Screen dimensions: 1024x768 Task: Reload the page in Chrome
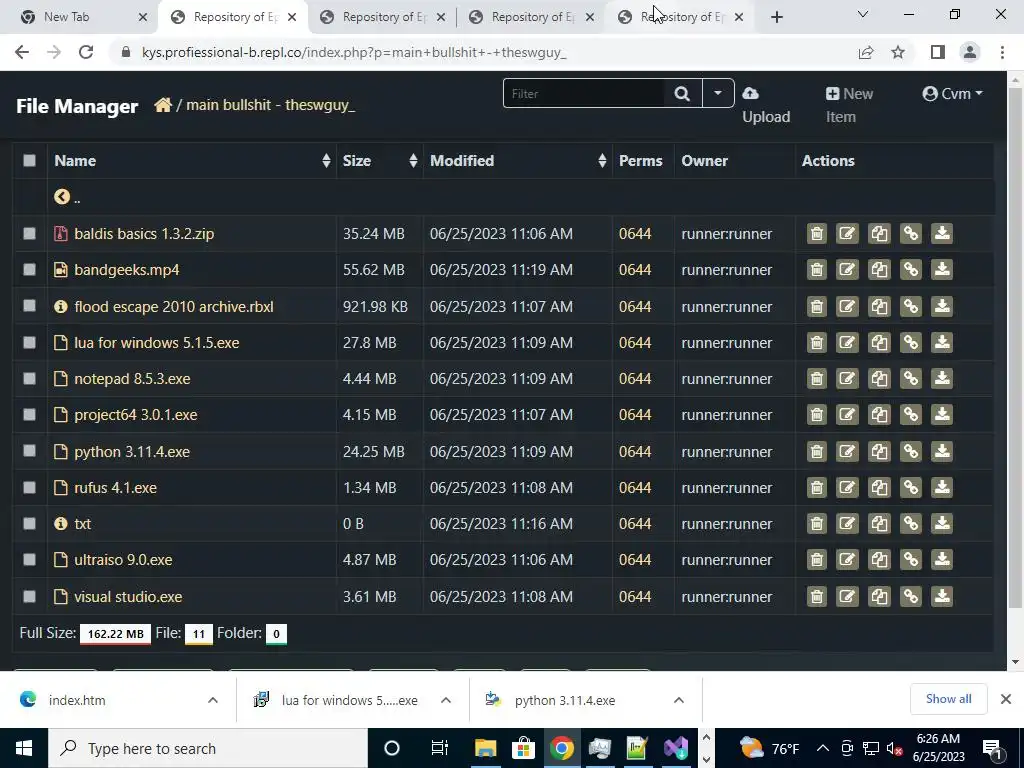pos(86,52)
